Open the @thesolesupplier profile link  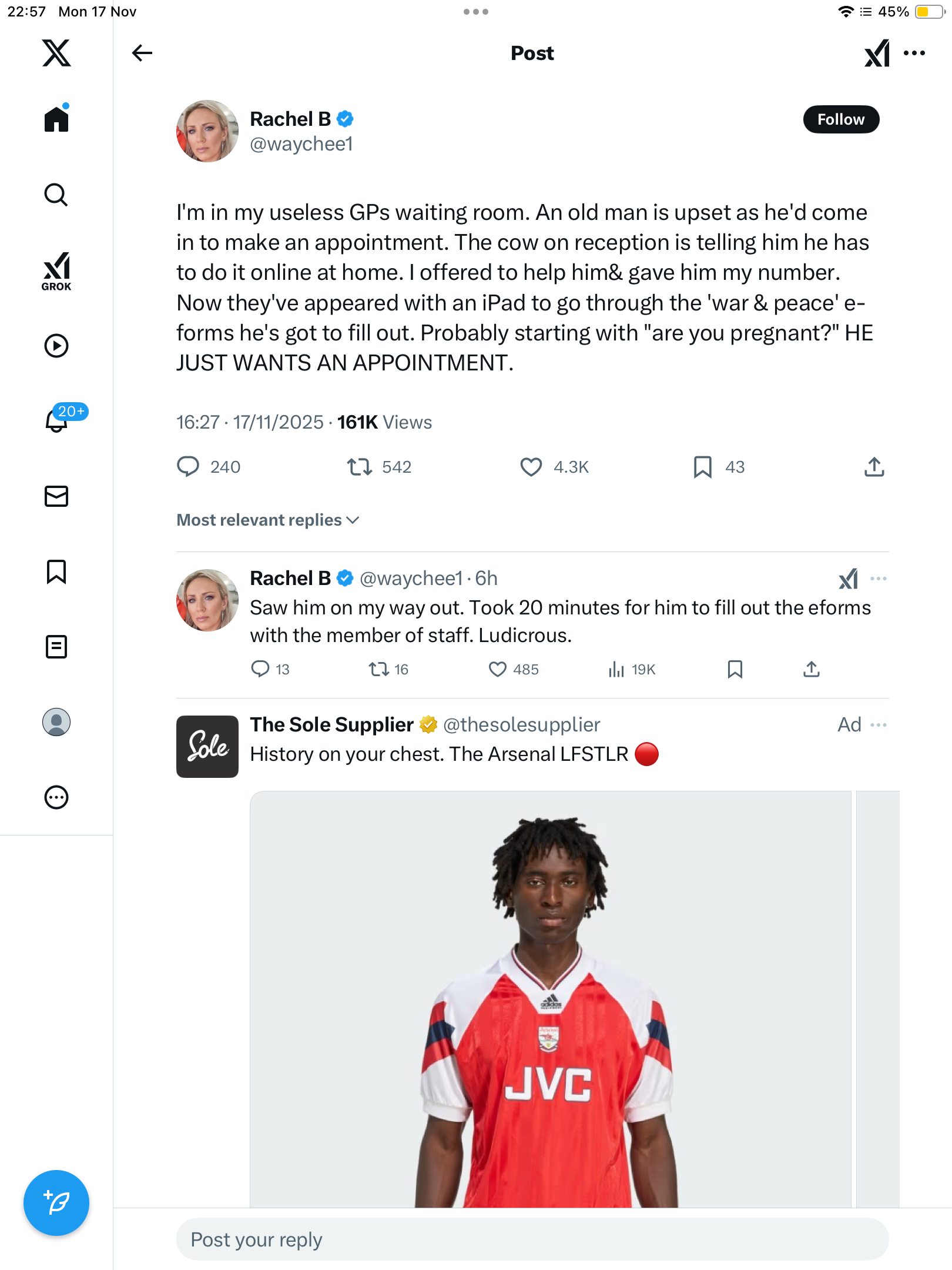[521, 724]
